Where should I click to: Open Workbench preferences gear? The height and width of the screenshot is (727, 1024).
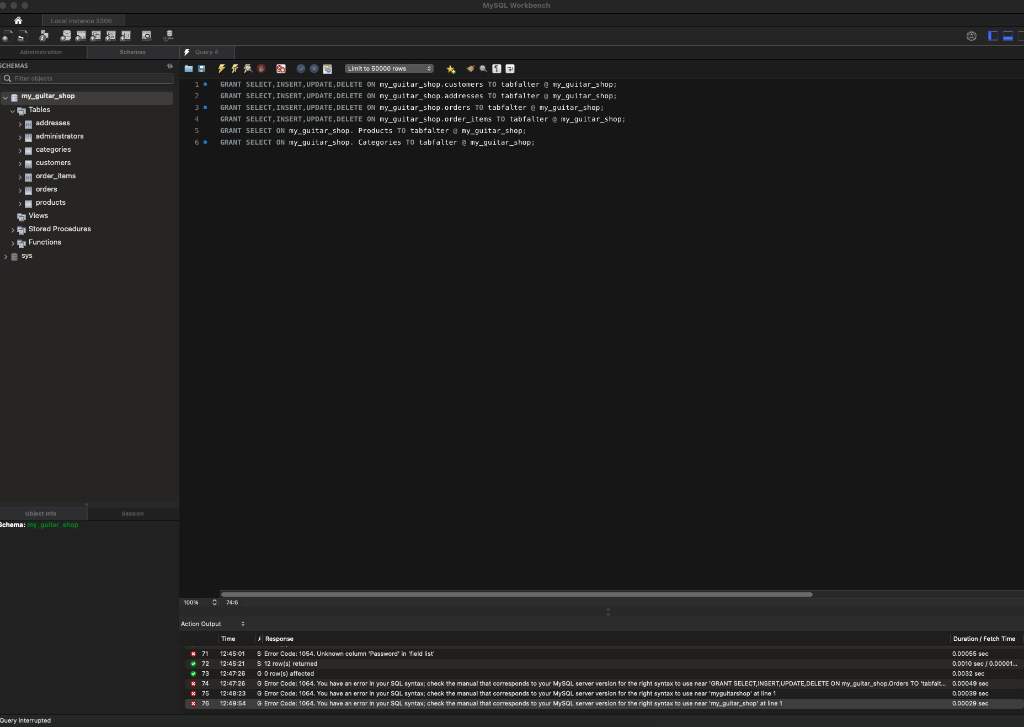(x=972, y=36)
